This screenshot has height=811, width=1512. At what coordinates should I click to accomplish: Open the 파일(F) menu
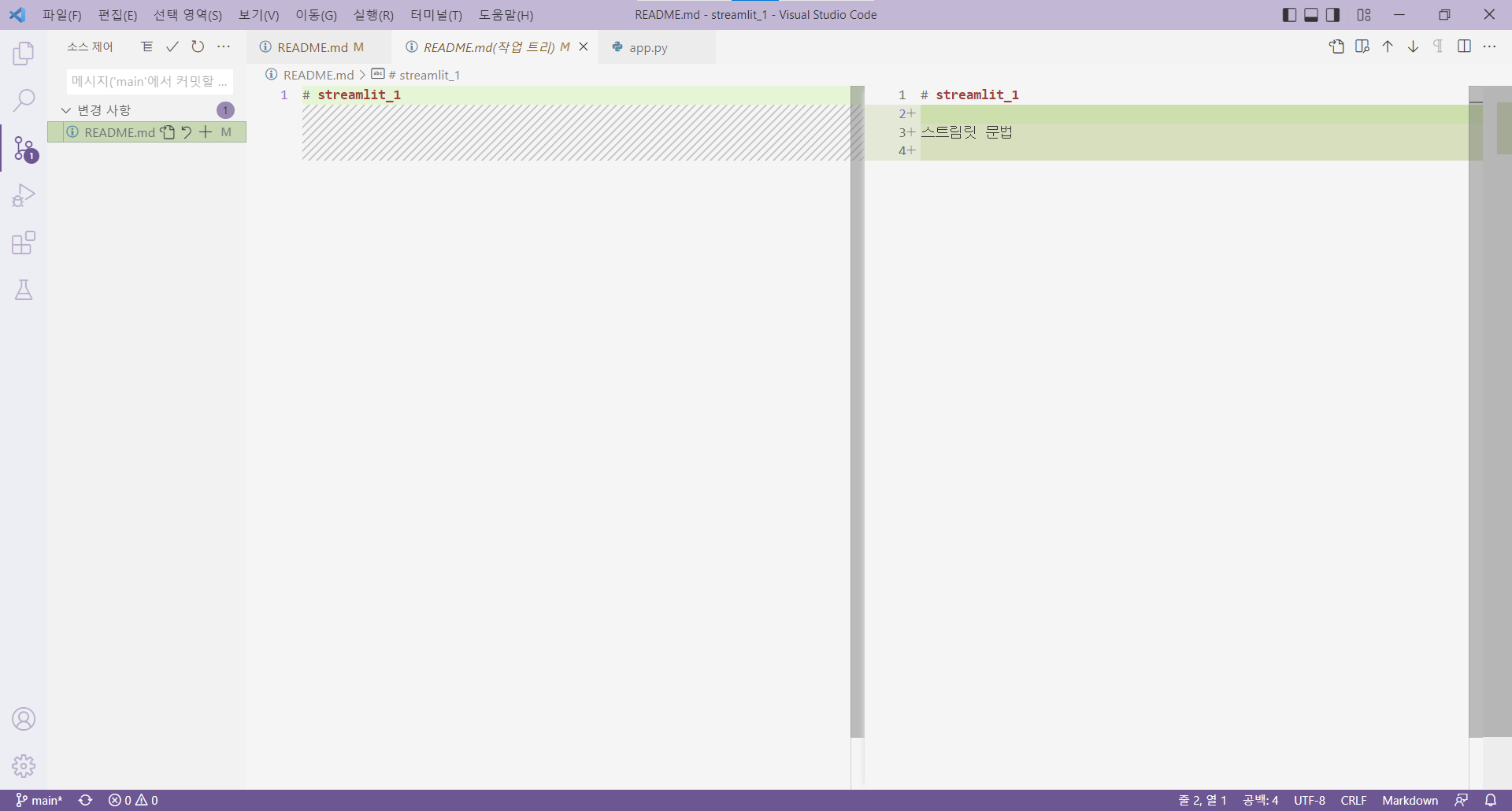tap(62, 15)
